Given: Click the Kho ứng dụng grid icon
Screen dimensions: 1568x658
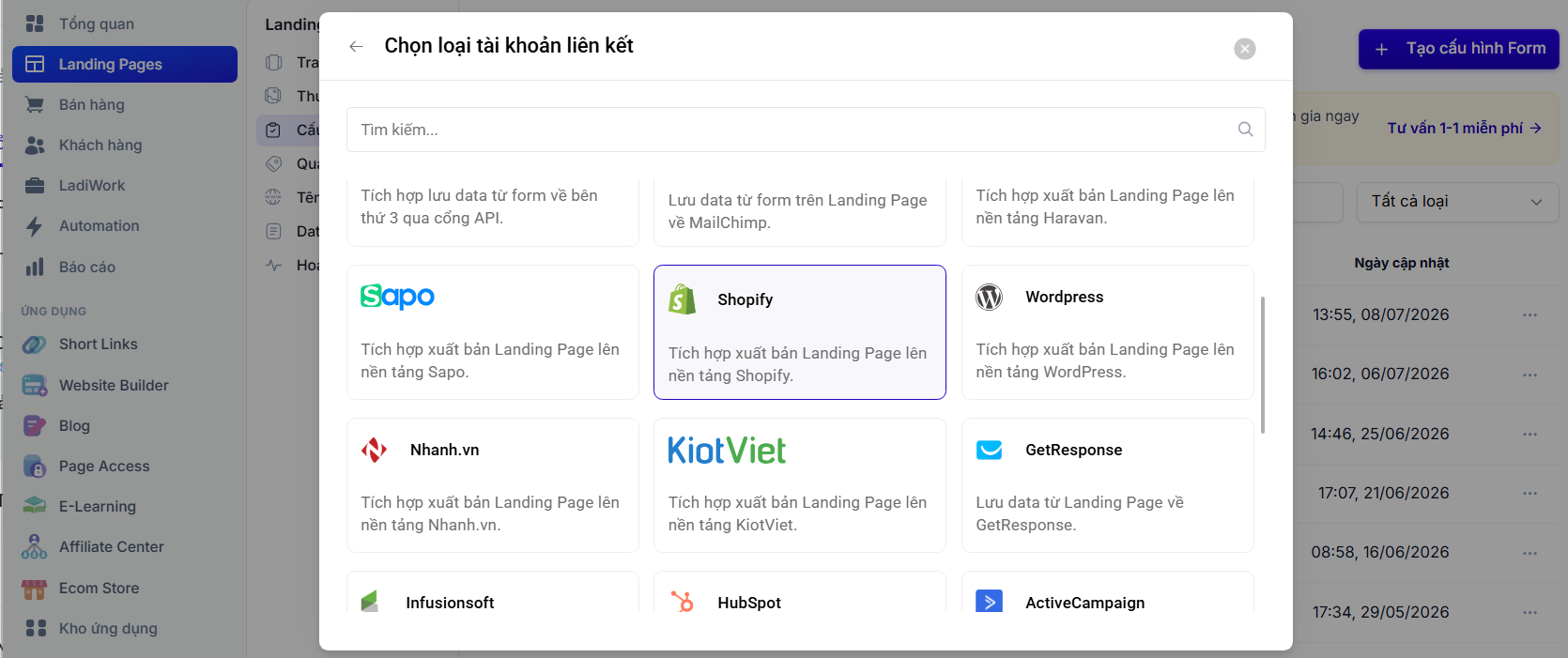Looking at the screenshot, I should pos(36,628).
